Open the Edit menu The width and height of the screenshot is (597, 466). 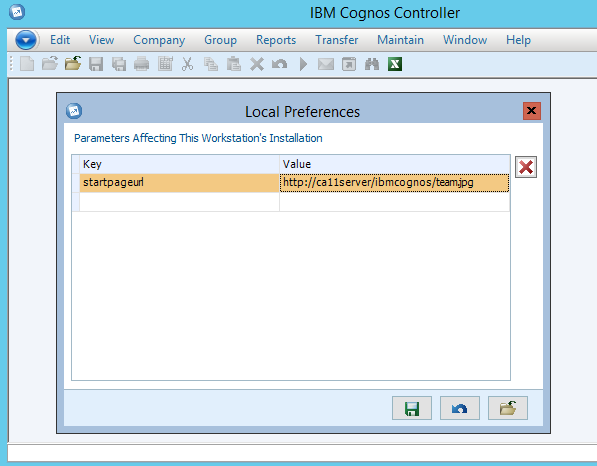click(x=60, y=40)
